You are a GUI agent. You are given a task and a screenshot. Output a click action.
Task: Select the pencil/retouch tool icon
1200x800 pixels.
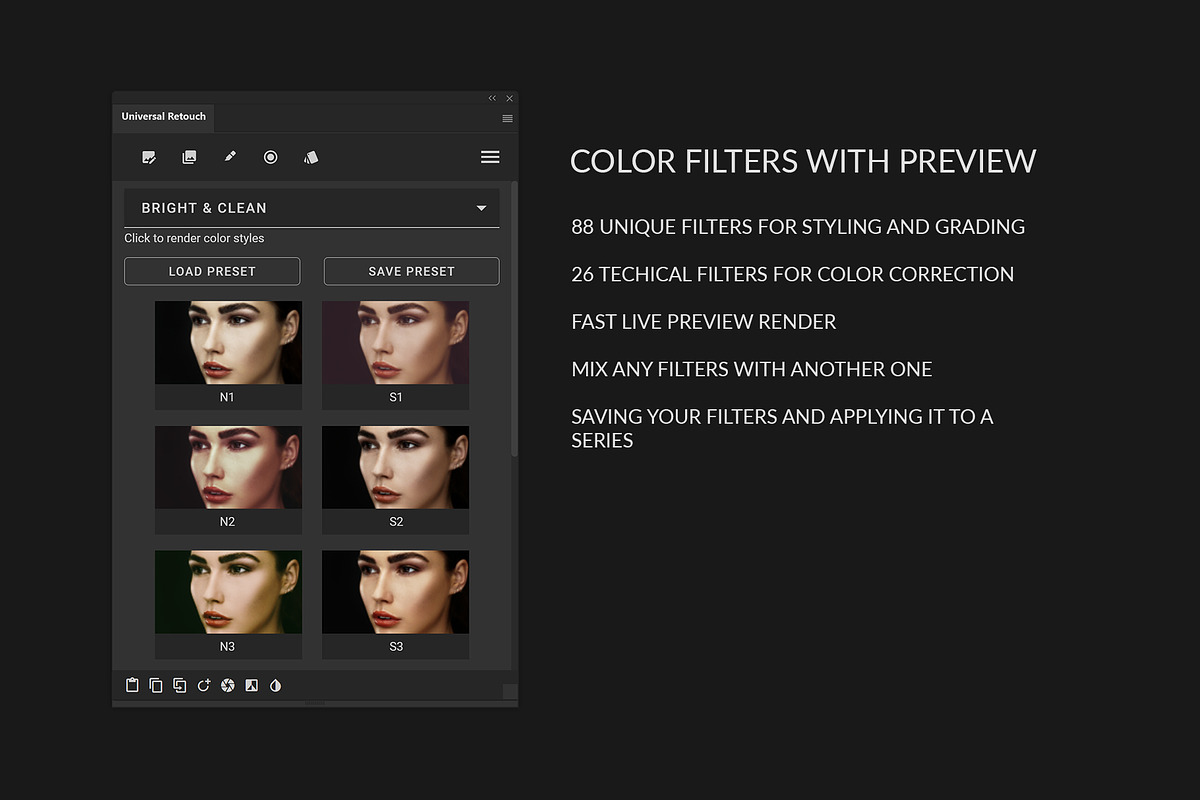point(230,157)
